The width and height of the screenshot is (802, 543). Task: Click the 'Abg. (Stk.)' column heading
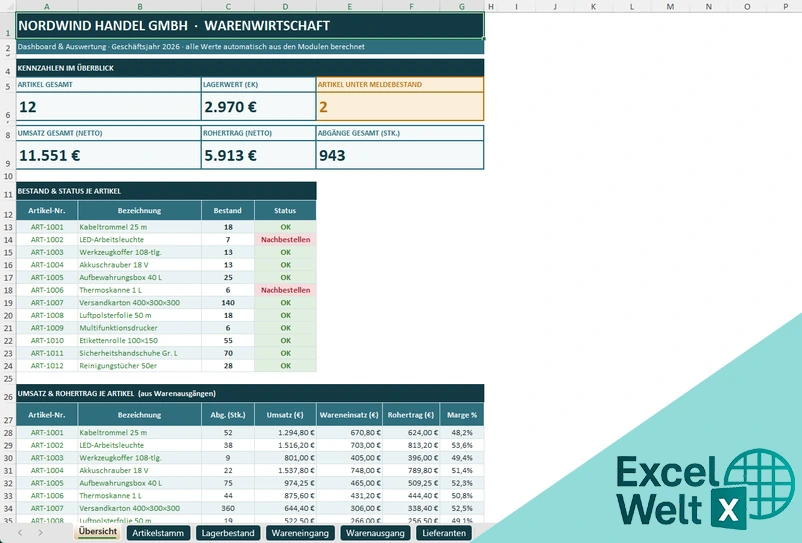[x=228, y=415]
